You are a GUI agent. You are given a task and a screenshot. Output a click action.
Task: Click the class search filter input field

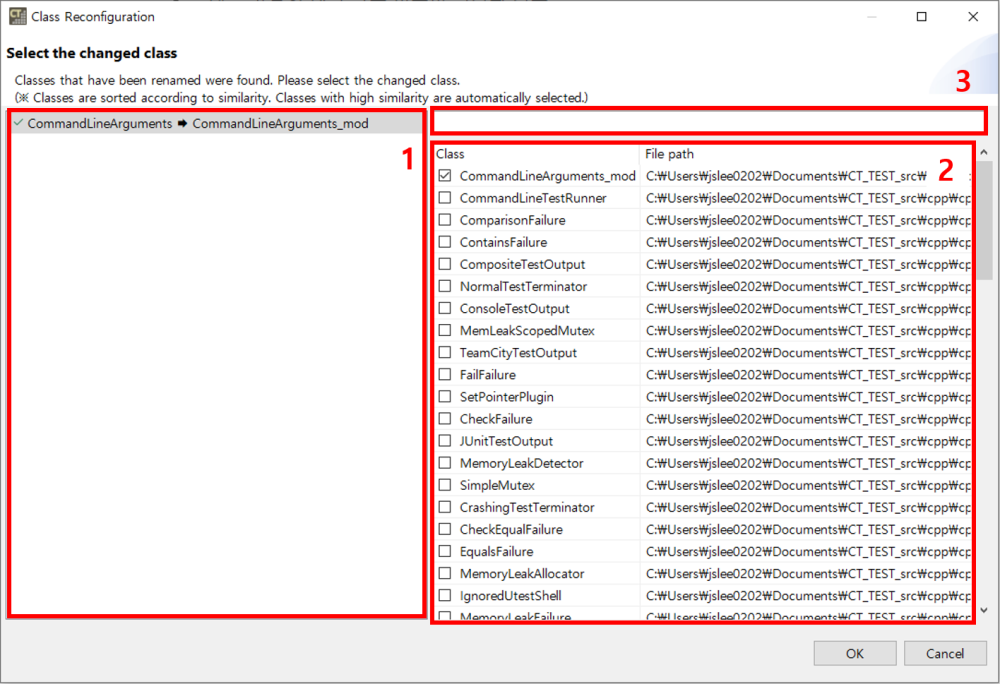[709, 120]
